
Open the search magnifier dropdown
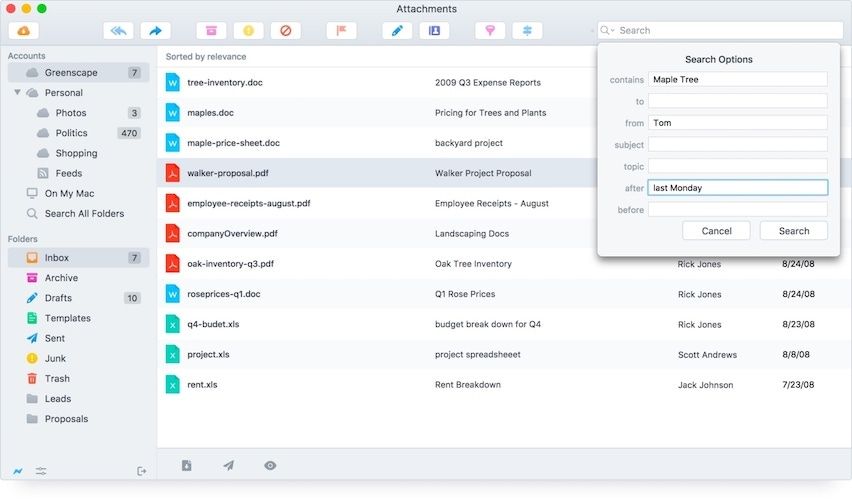[608, 31]
